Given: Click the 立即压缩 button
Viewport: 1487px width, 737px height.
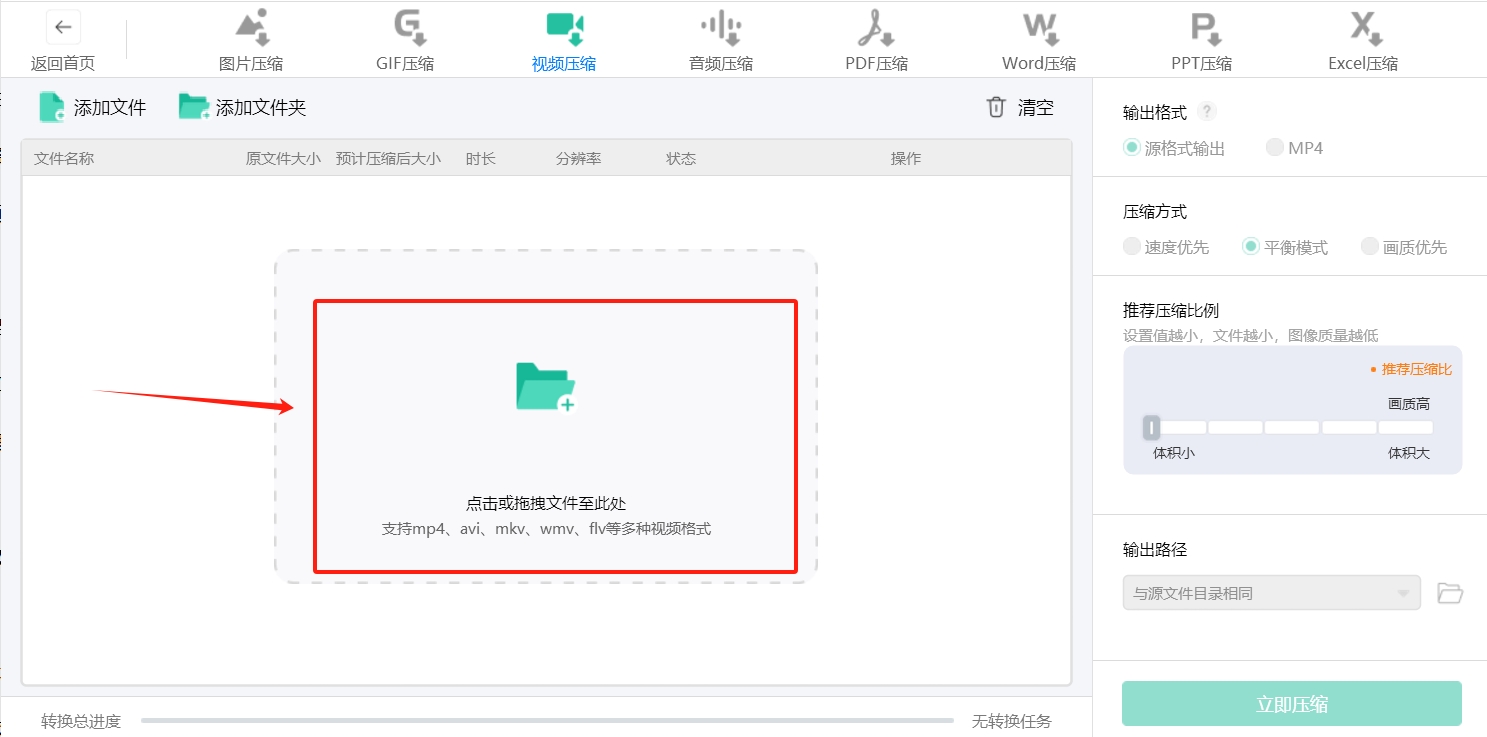Looking at the screenshot, I should [1292, 704].
